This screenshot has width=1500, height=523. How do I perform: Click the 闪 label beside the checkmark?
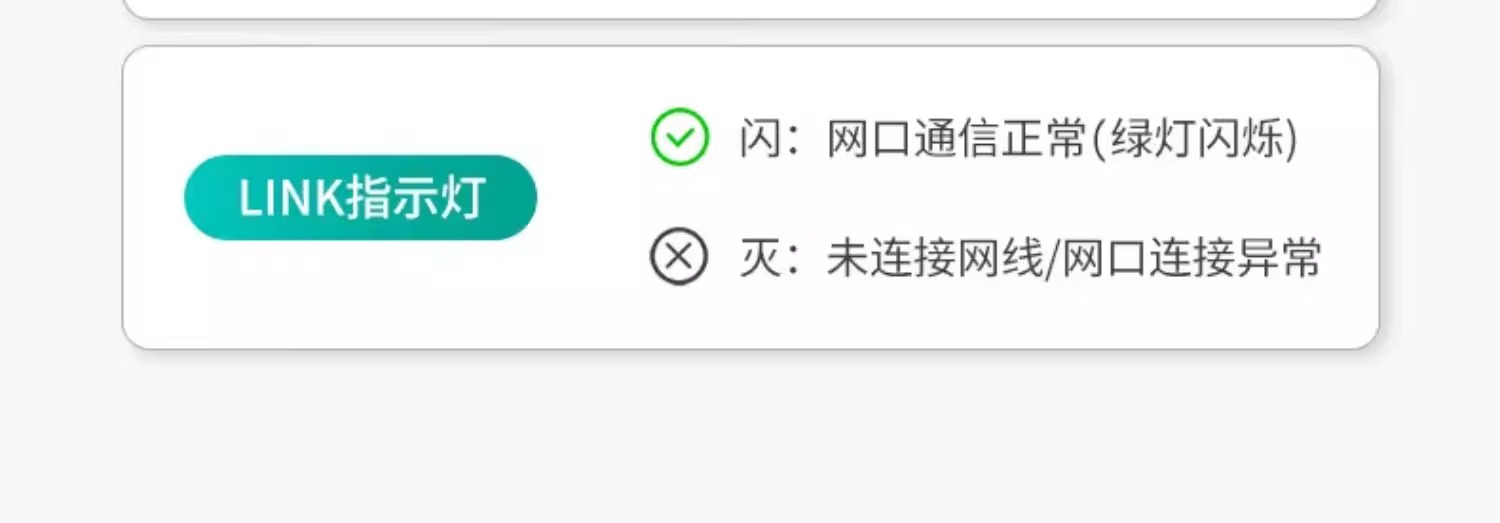click(x=760, y=138)
